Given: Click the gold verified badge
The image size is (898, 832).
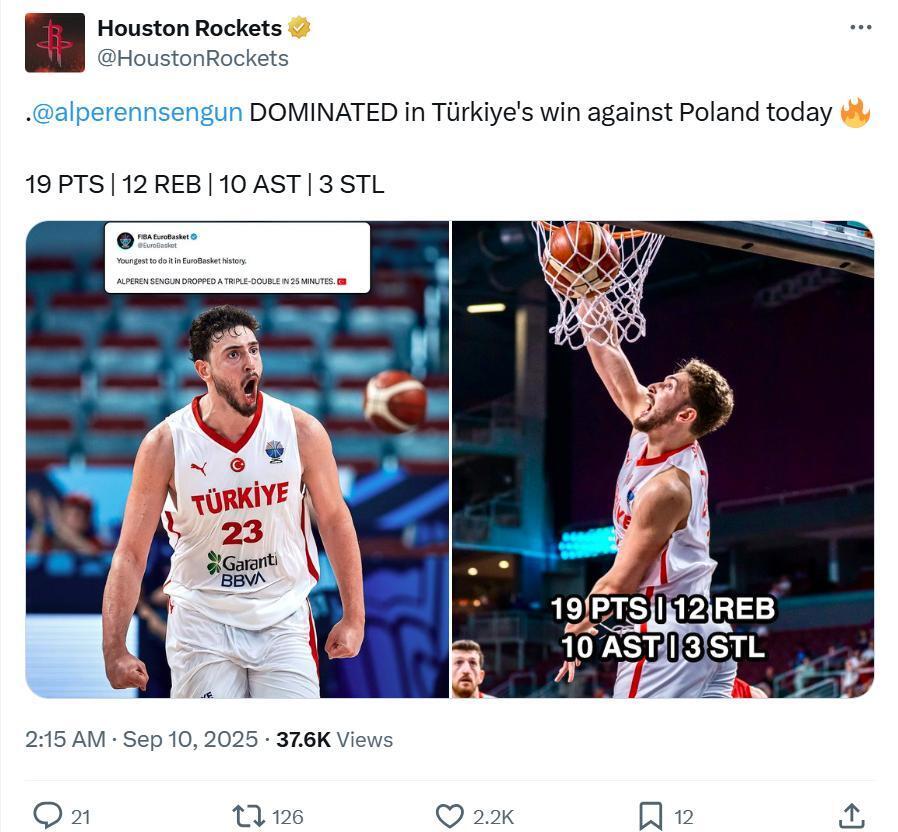Looking at the screenshot, I should tap(299, 27).
